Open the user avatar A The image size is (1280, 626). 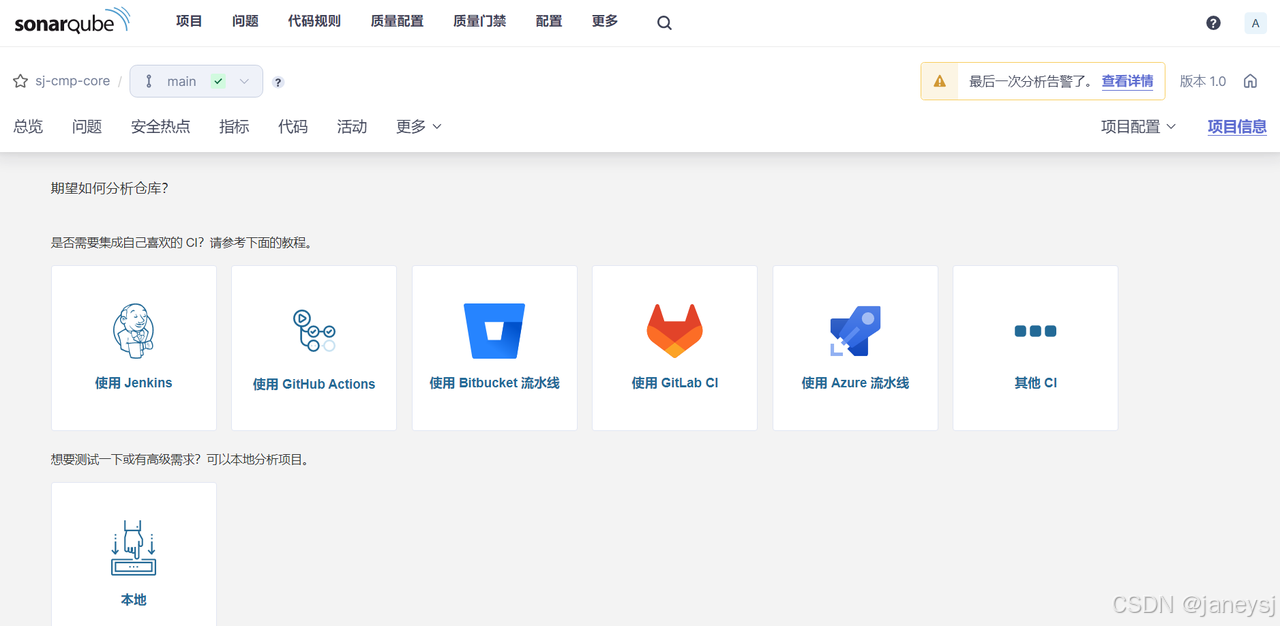(x=1255, y=23)
